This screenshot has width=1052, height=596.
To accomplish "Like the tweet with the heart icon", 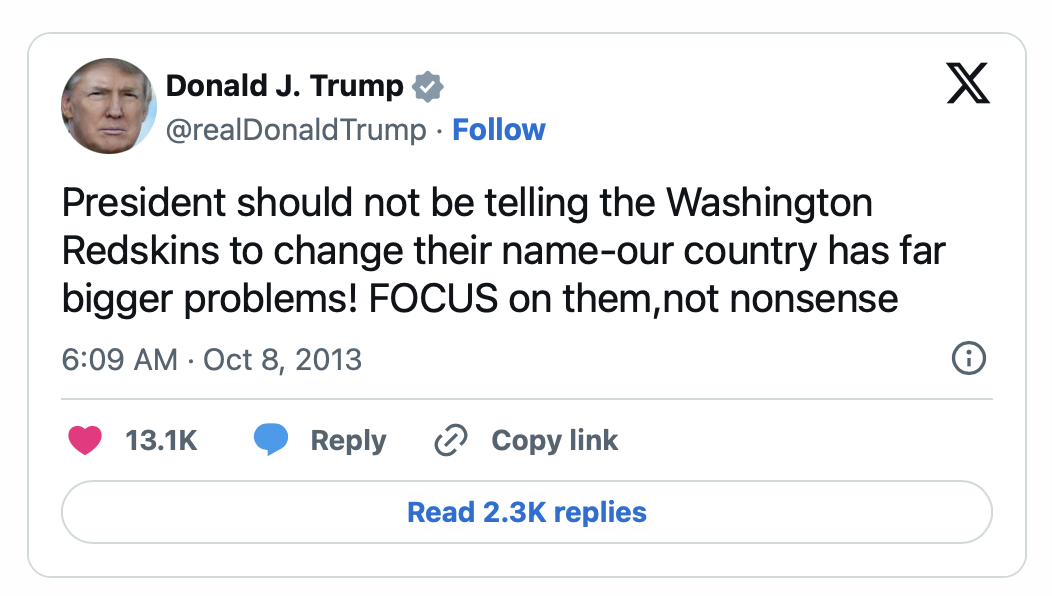I will click(x=85, y=440).
